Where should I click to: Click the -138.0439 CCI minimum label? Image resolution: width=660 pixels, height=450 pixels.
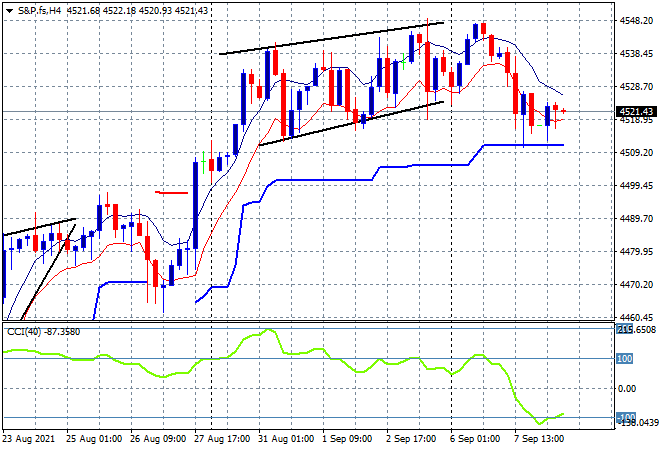(636, 423)
